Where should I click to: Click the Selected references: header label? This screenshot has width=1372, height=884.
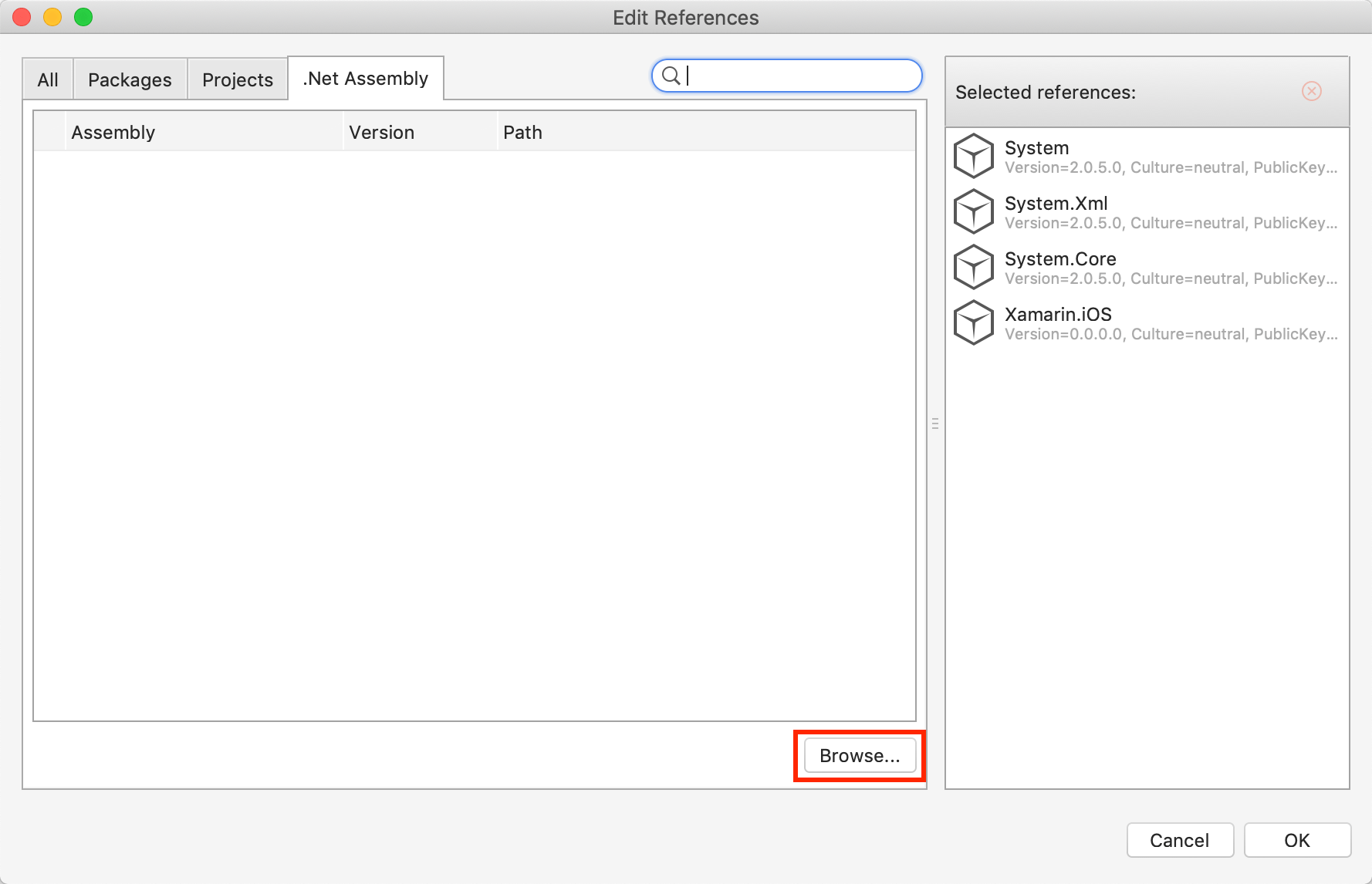pyautogui.click(x=1046, y=93)
